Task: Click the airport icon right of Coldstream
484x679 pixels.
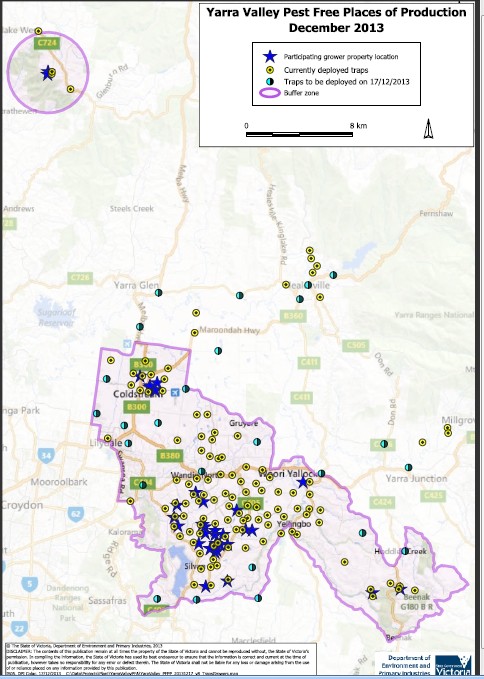Action: pyautogui.click(x=174, y=392)
